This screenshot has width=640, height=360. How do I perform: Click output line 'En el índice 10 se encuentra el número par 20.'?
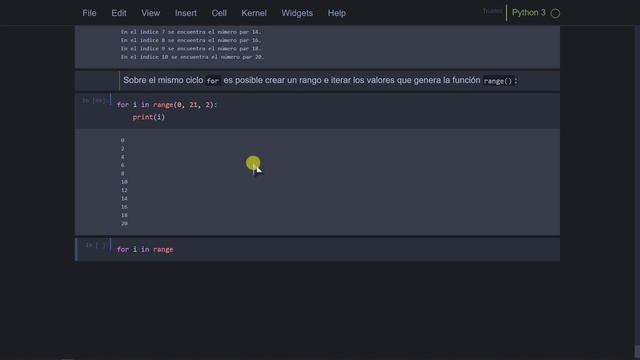coord(192,57)
